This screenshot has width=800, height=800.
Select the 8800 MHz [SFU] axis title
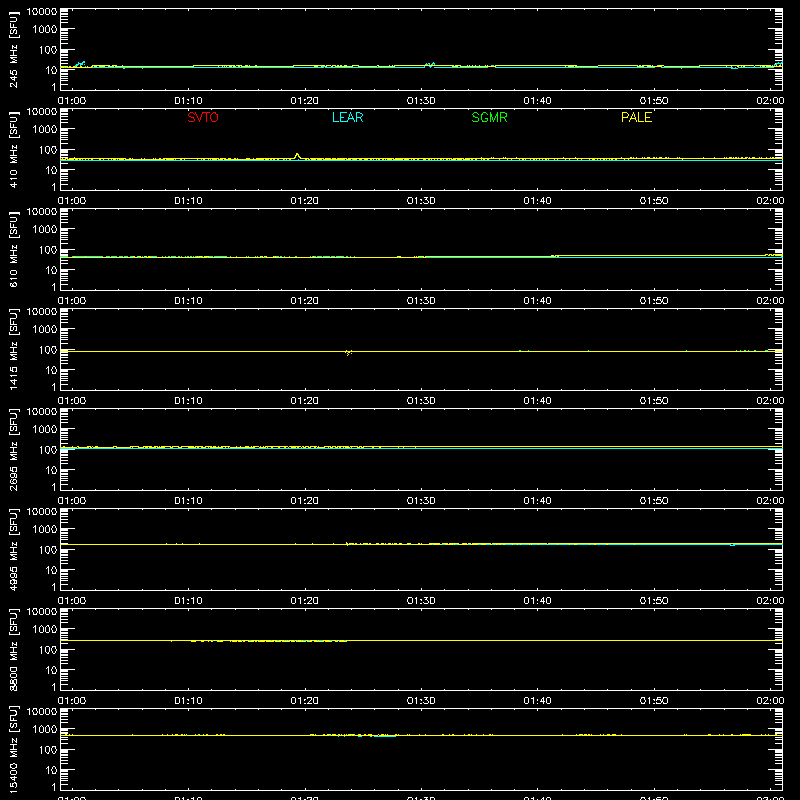click(13, 650)
